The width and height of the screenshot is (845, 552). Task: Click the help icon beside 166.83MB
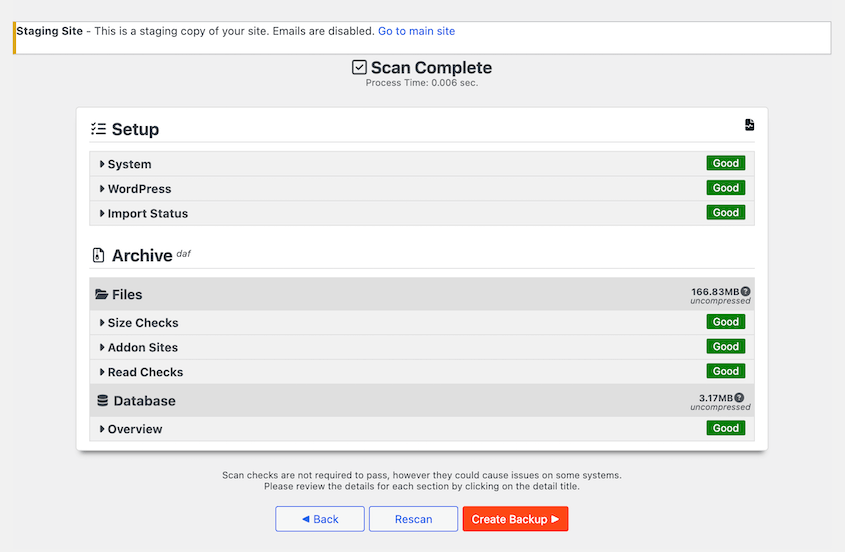745,291
